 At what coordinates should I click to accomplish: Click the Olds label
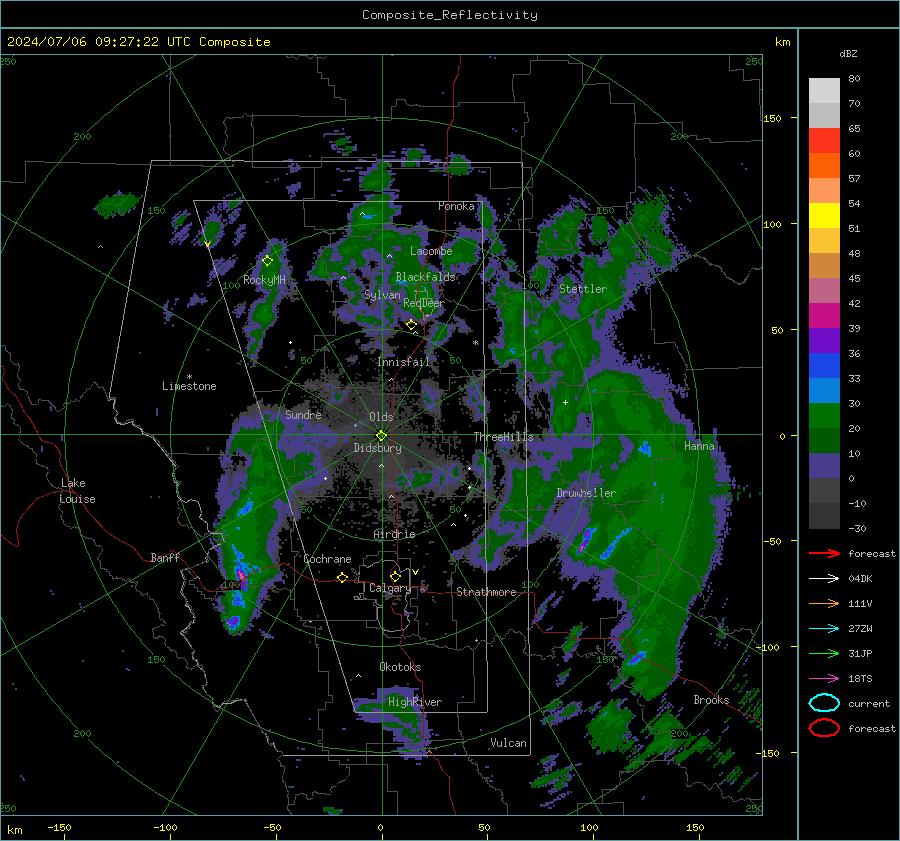(381, 417)
